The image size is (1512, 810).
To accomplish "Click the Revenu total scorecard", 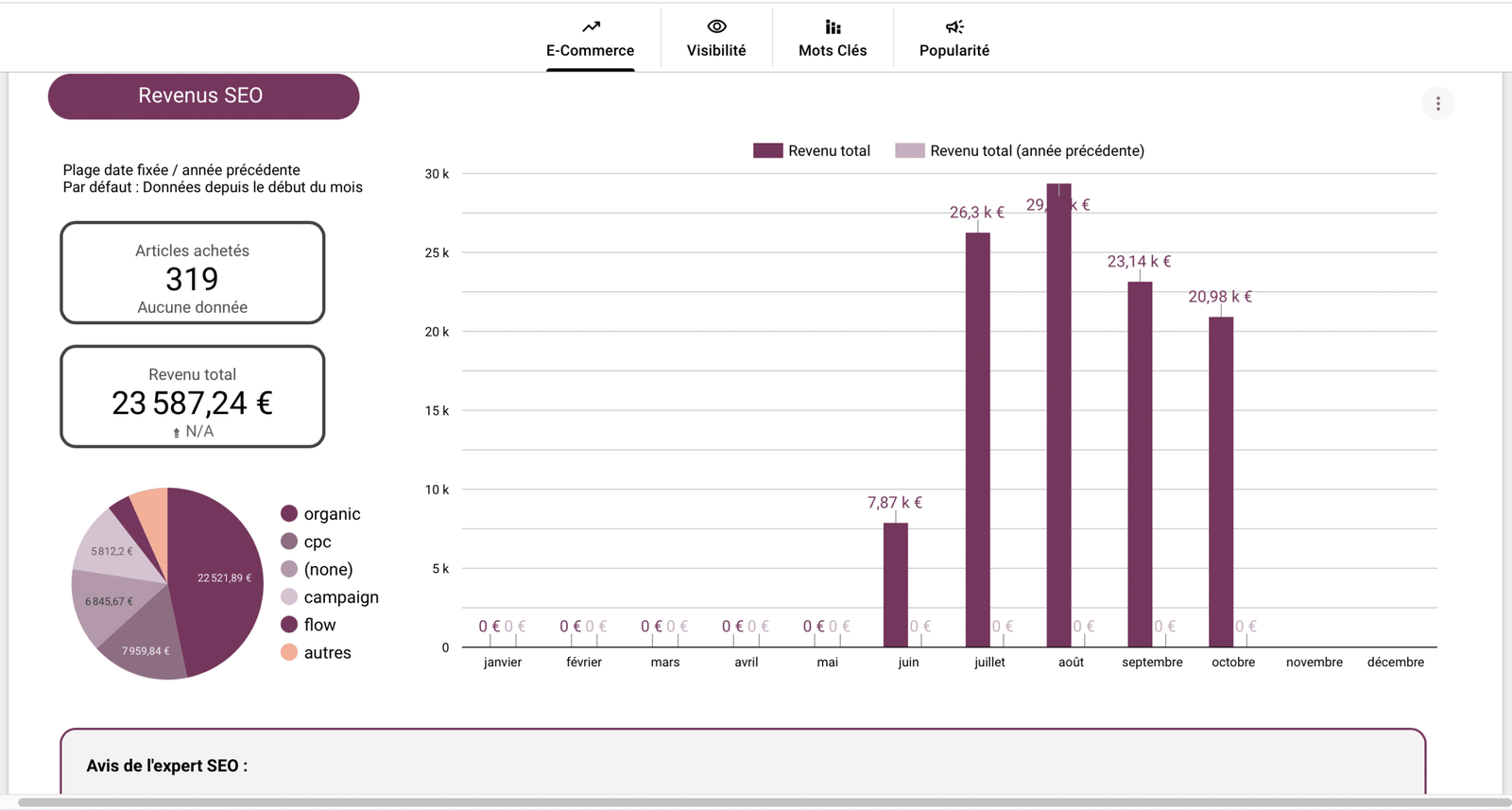I will point(193,396).
